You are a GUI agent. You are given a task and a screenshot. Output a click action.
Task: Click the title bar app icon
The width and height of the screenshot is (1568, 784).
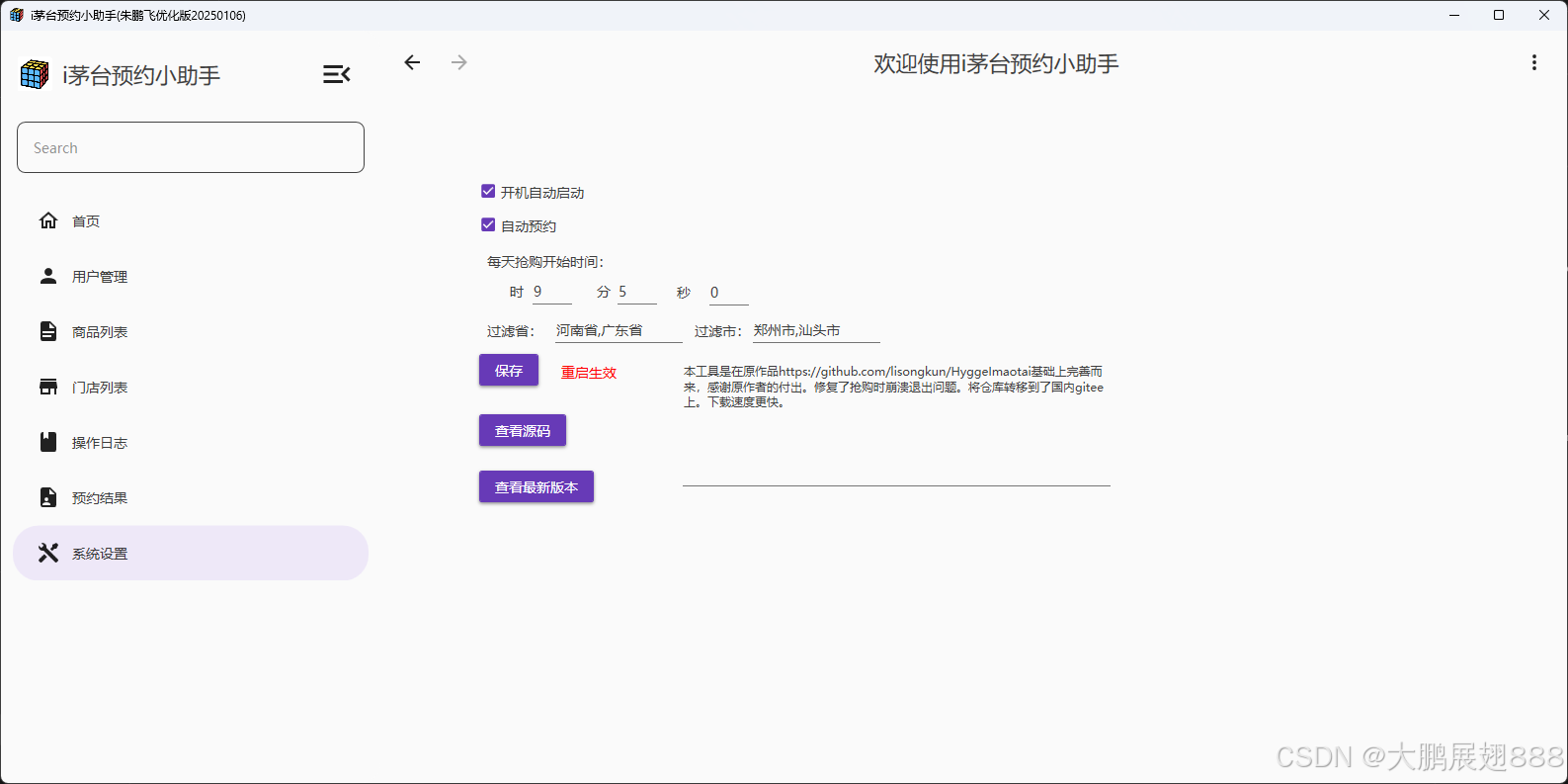[x=16, y=15]
